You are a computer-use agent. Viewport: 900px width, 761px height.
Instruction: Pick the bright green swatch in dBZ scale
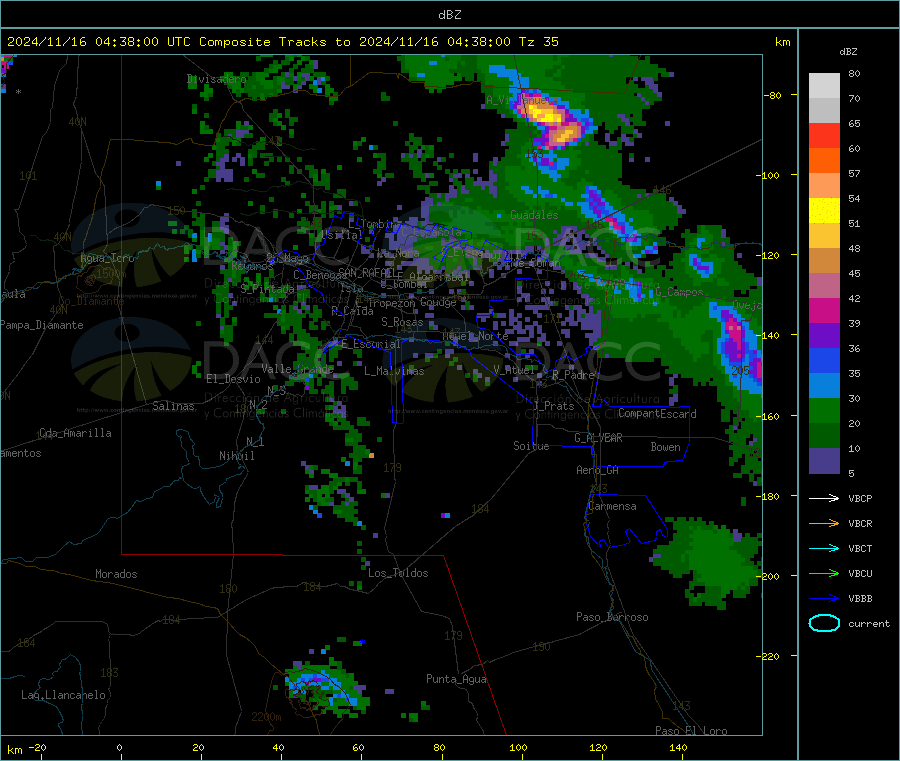coord(824,410)
